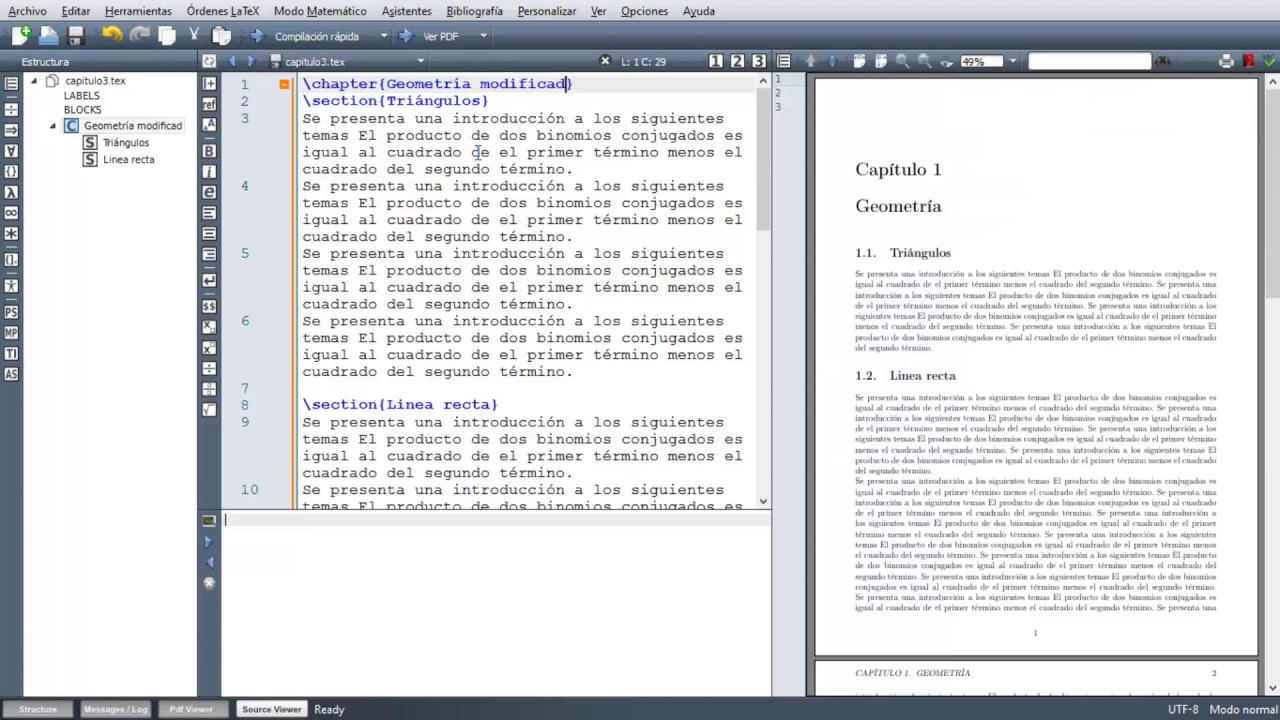Insert a superscript with the x-superscript icon

pos(209,348)
